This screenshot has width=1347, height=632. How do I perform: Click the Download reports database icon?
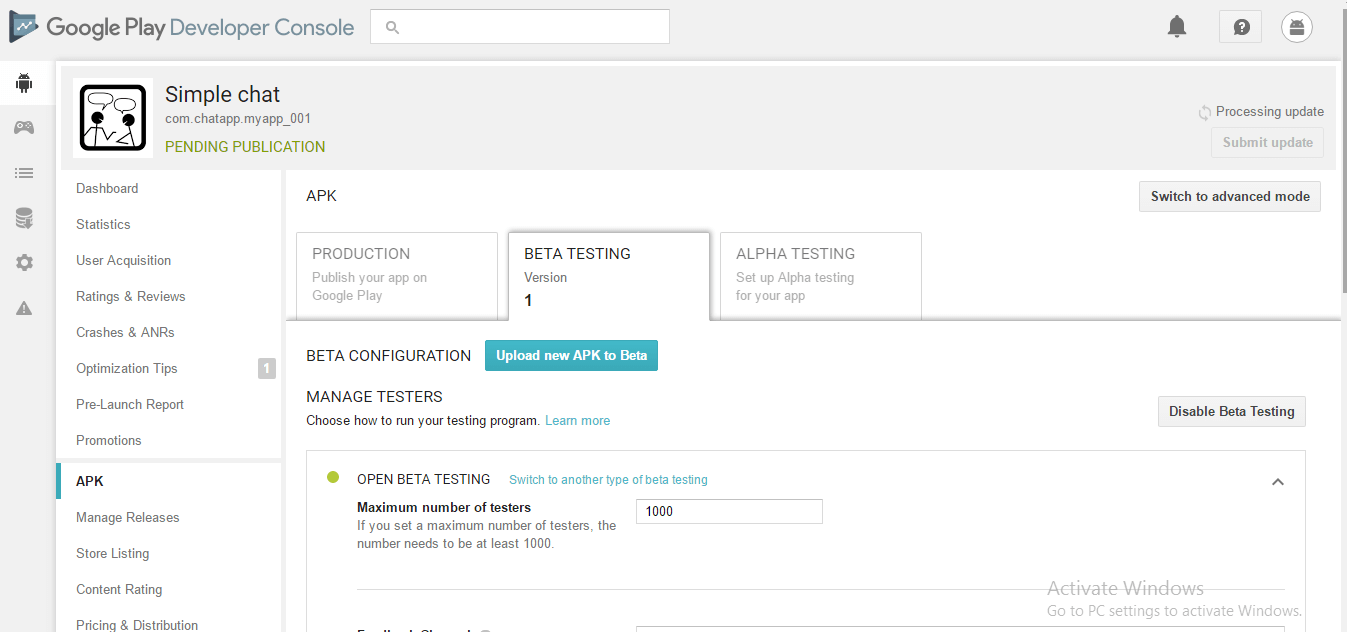coord(24,218)
